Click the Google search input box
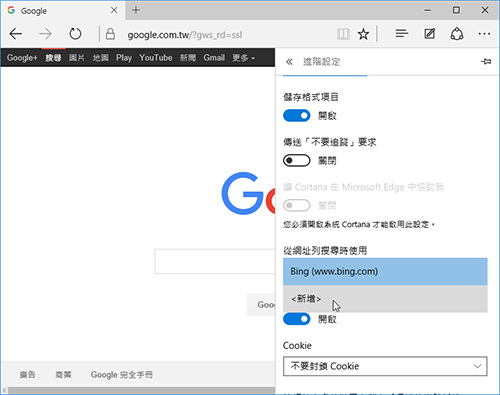Screen dimensions: 500x395 (215, 261)
